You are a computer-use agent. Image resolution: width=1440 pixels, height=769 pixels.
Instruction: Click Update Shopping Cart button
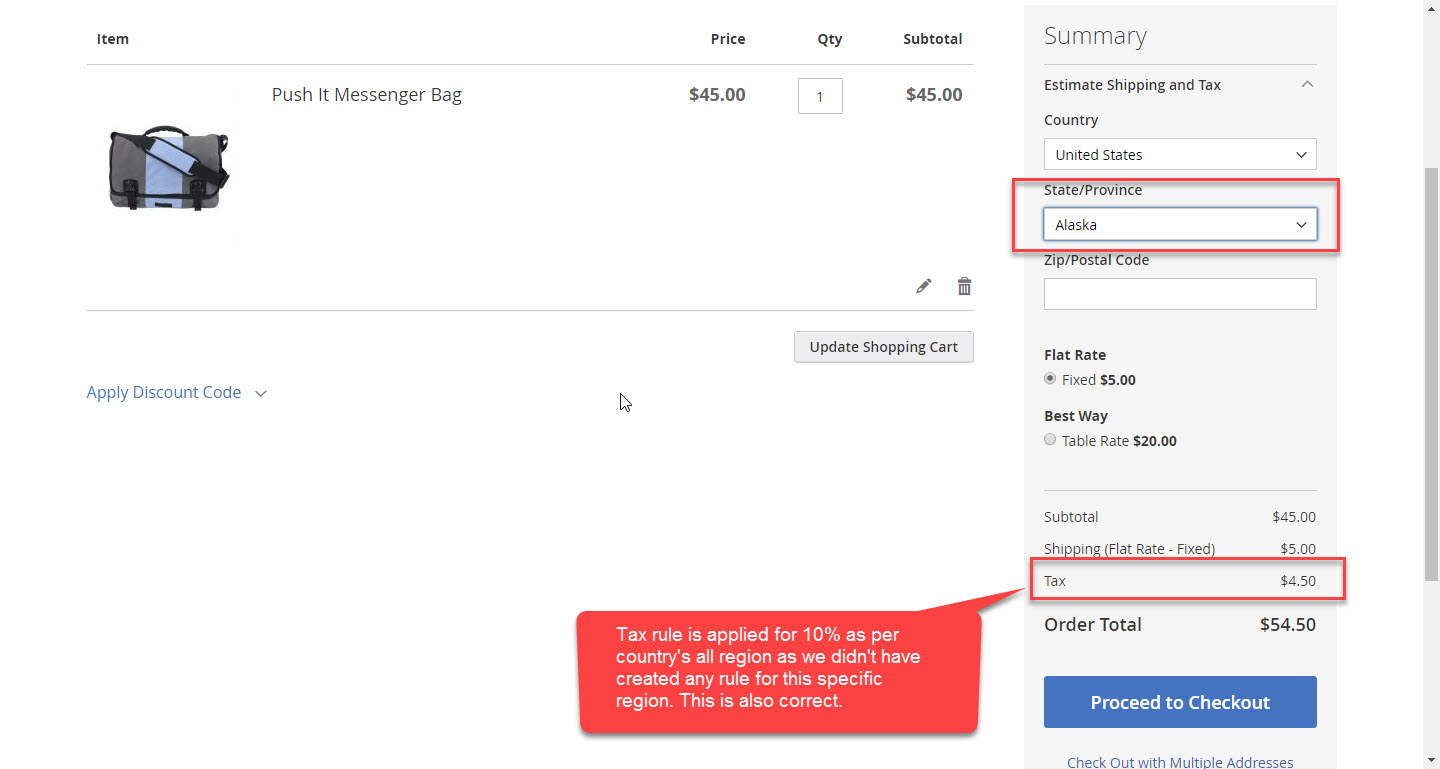pyautogui.click(x=884, y=347)
